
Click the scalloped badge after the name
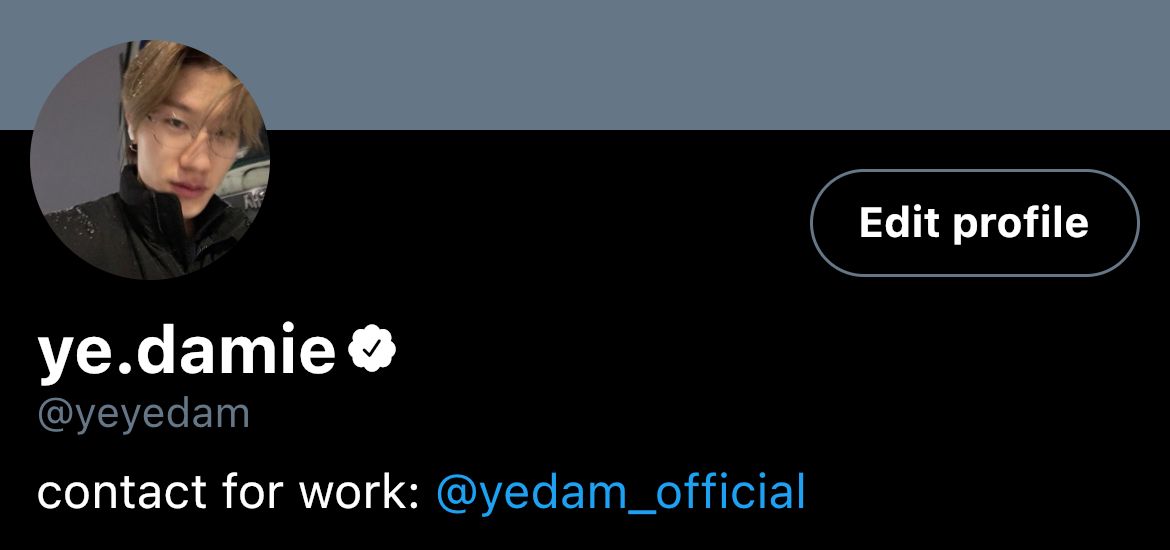(372, 349)
